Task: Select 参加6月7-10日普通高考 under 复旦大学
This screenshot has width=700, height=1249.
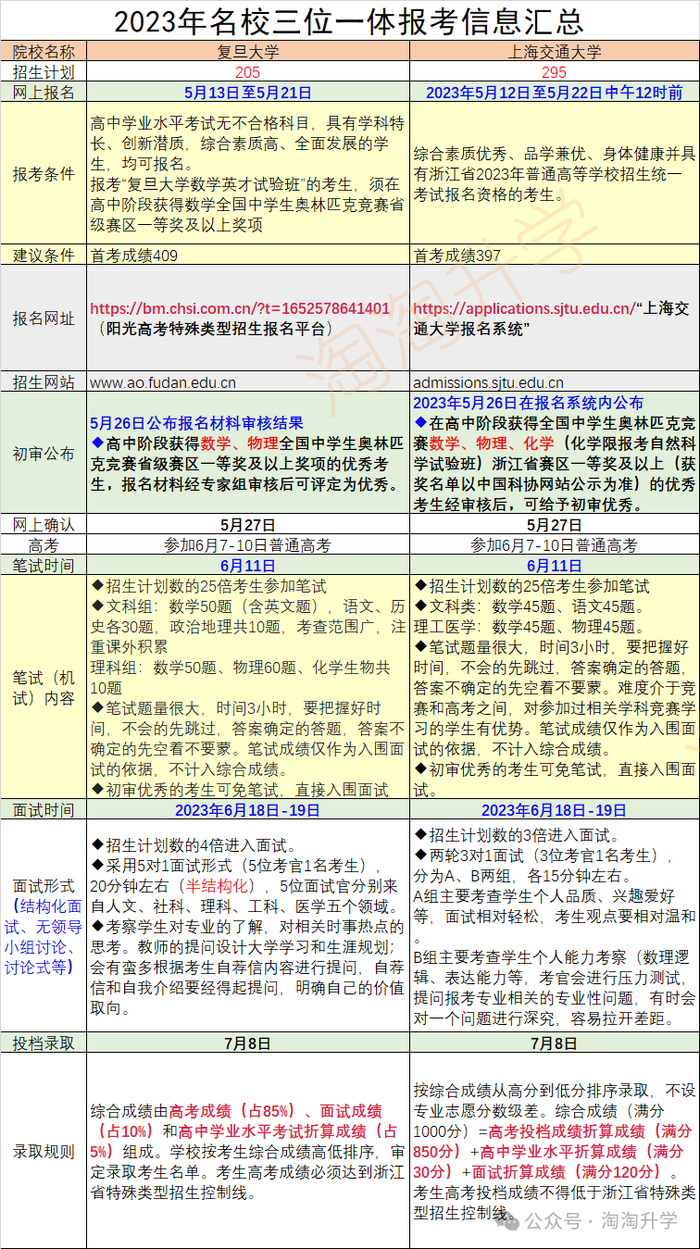Action: coord(248,545)
